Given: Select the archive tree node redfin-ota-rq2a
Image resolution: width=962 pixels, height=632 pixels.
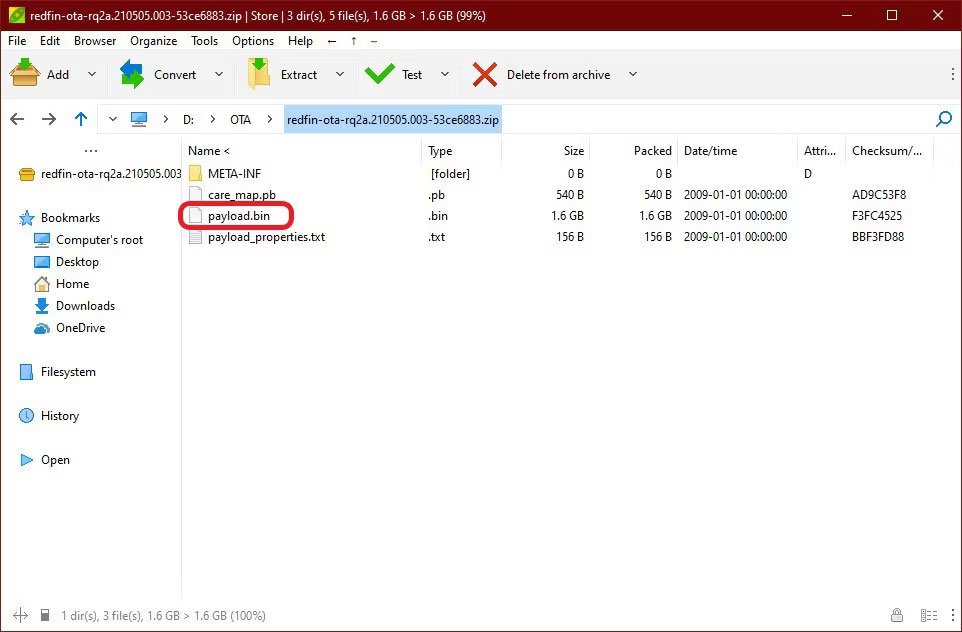Looking at the screenshot, I should [x=100, y=174].
